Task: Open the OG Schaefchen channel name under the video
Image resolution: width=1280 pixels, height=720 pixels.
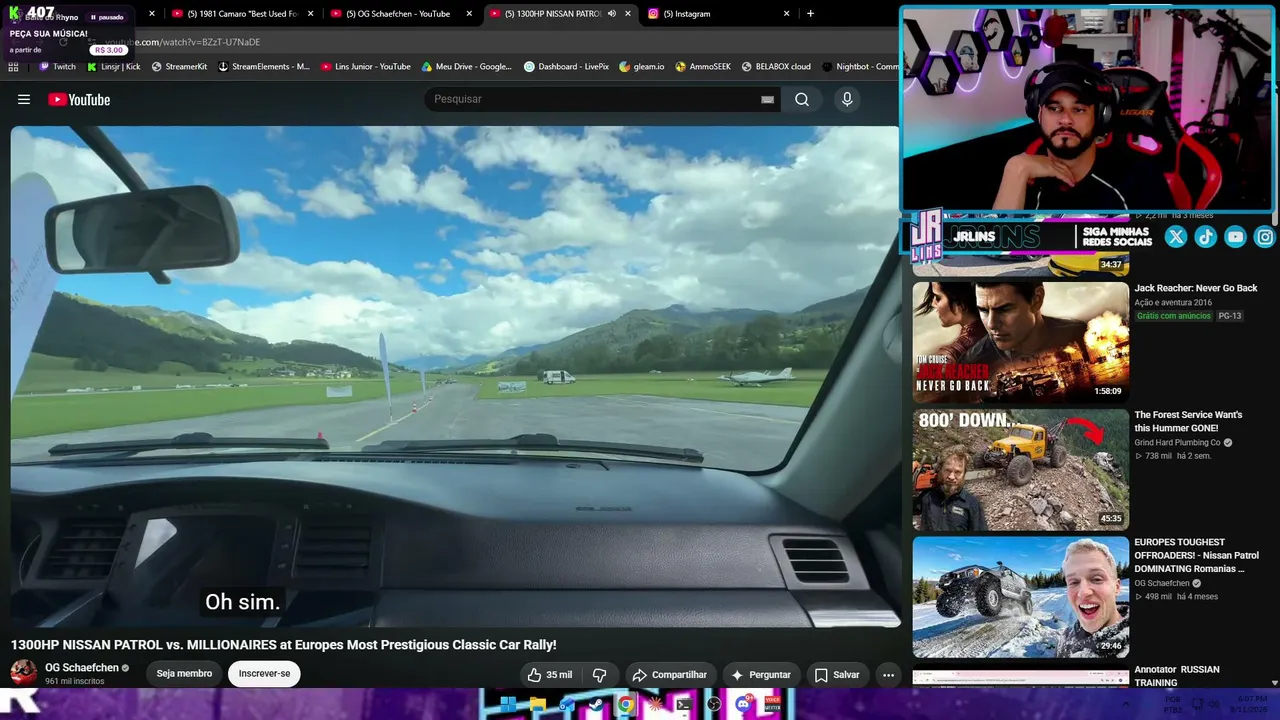Action: click(82, 668)
